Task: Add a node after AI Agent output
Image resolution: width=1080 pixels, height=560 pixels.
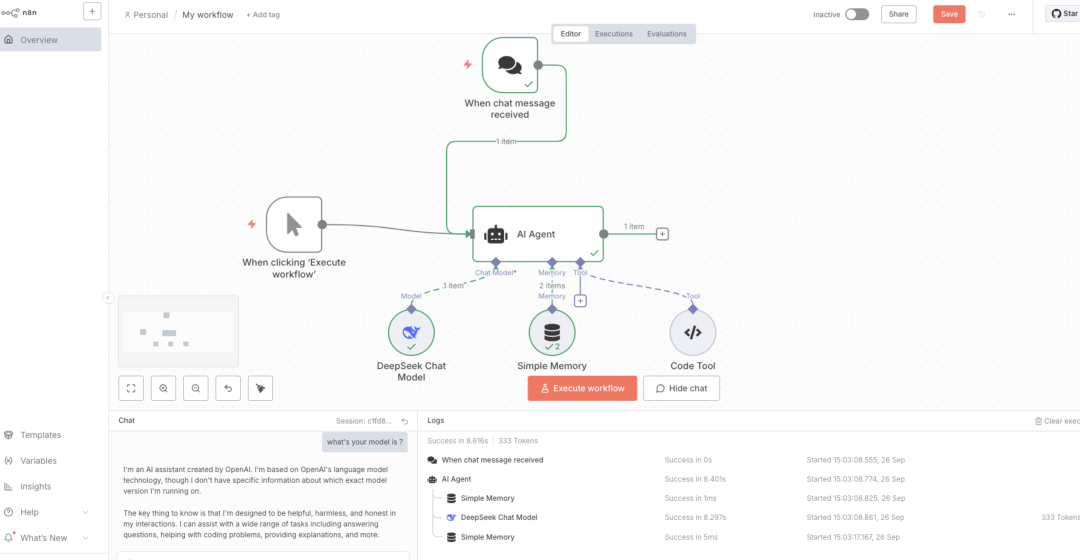Action: pyautogui.click(x=662, y=234)
